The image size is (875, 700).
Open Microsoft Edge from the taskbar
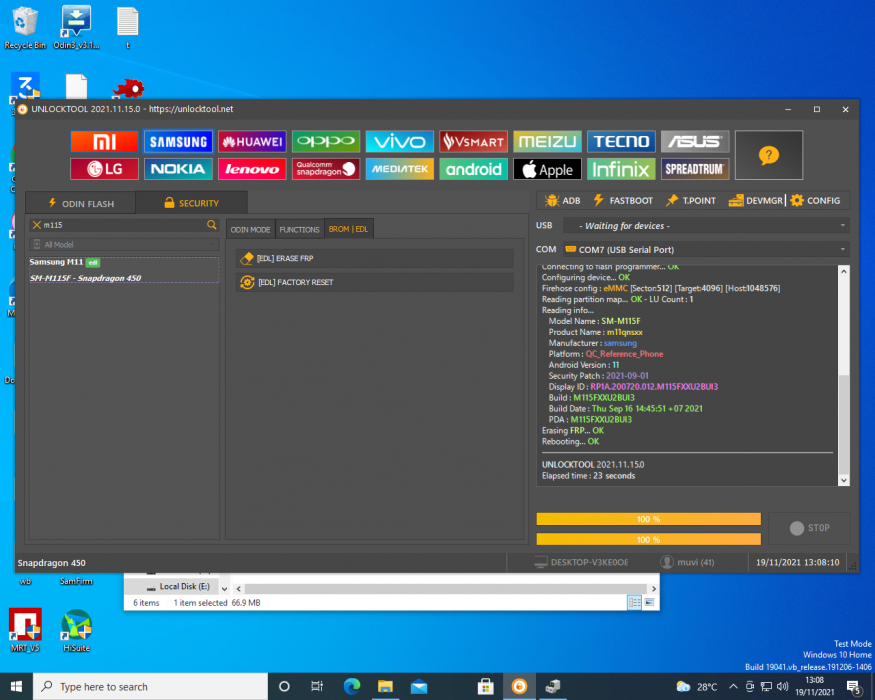click(352, 687)
